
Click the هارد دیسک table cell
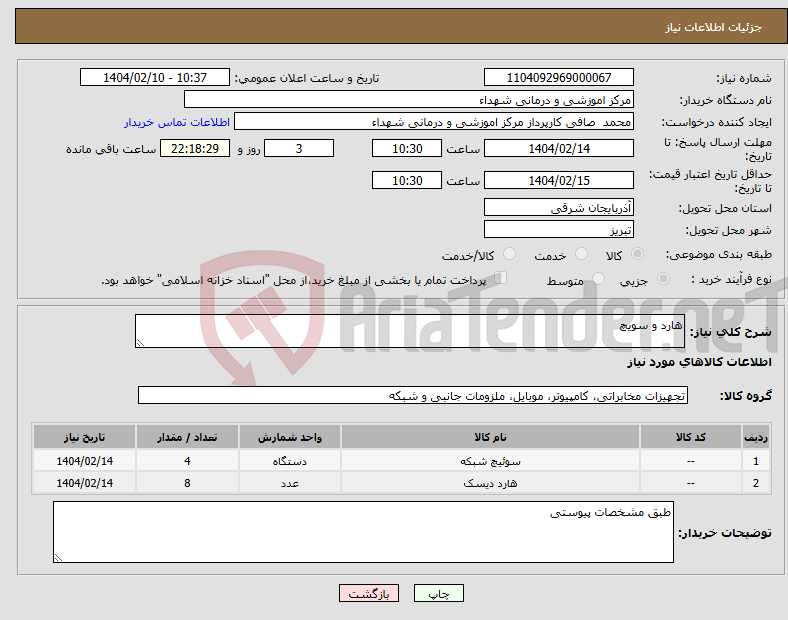coord(490,483)
